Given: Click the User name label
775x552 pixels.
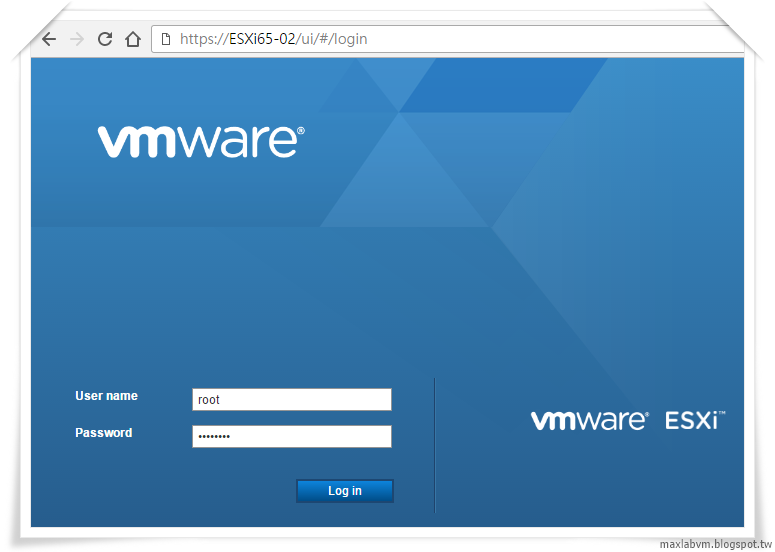Looking at the screenshot, I should pyautogui.click(x=106, y=396).
